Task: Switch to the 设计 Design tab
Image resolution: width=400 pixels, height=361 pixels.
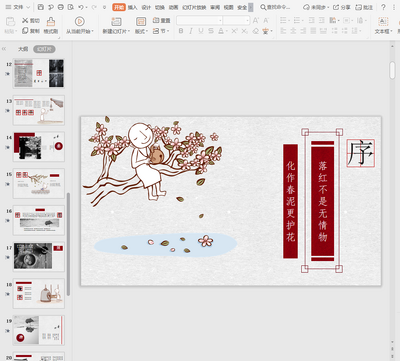Action: (146, 7)
